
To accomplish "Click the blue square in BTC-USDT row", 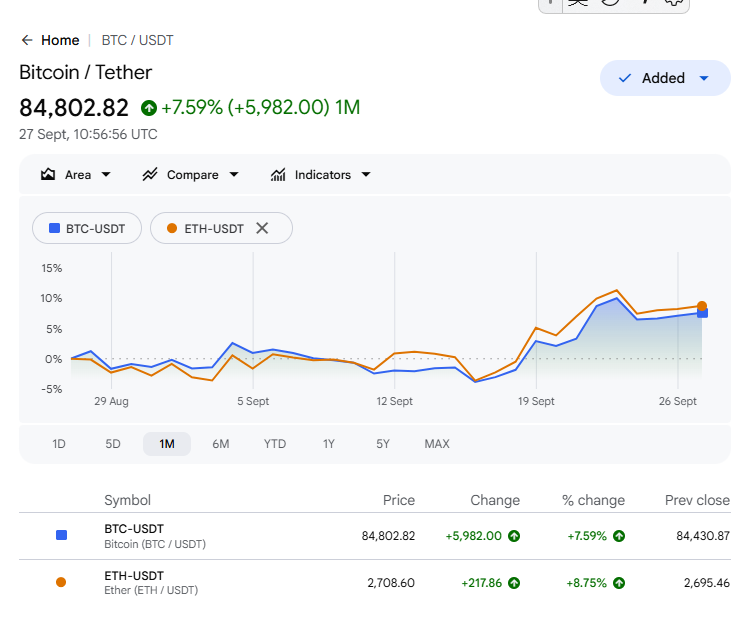I will point(61,535).
